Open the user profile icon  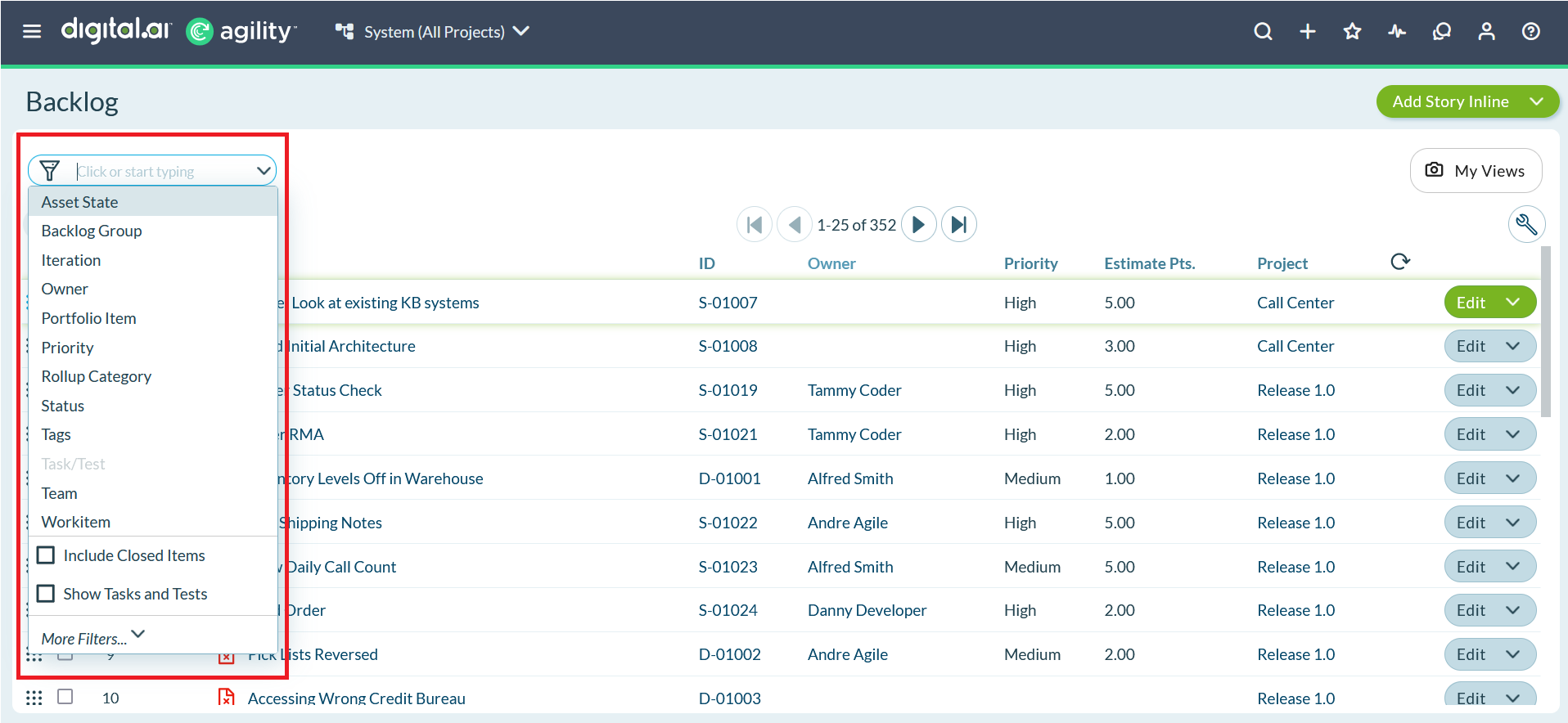[1486, 31]
